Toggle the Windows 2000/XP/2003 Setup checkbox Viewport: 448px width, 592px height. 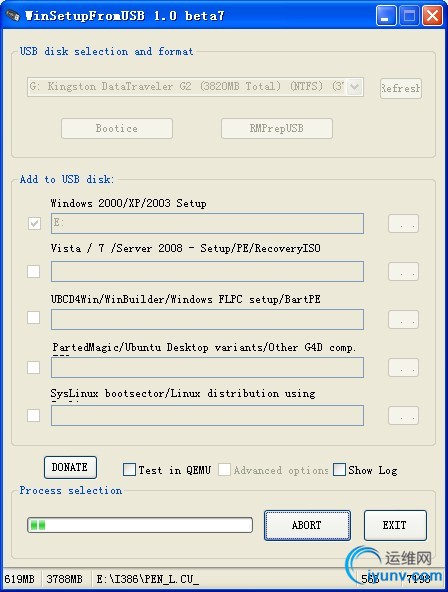pos(34,223)
